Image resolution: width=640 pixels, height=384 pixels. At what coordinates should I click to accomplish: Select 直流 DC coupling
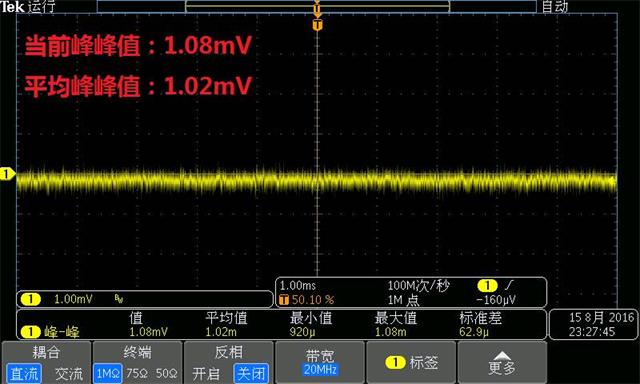pos(24,373)
